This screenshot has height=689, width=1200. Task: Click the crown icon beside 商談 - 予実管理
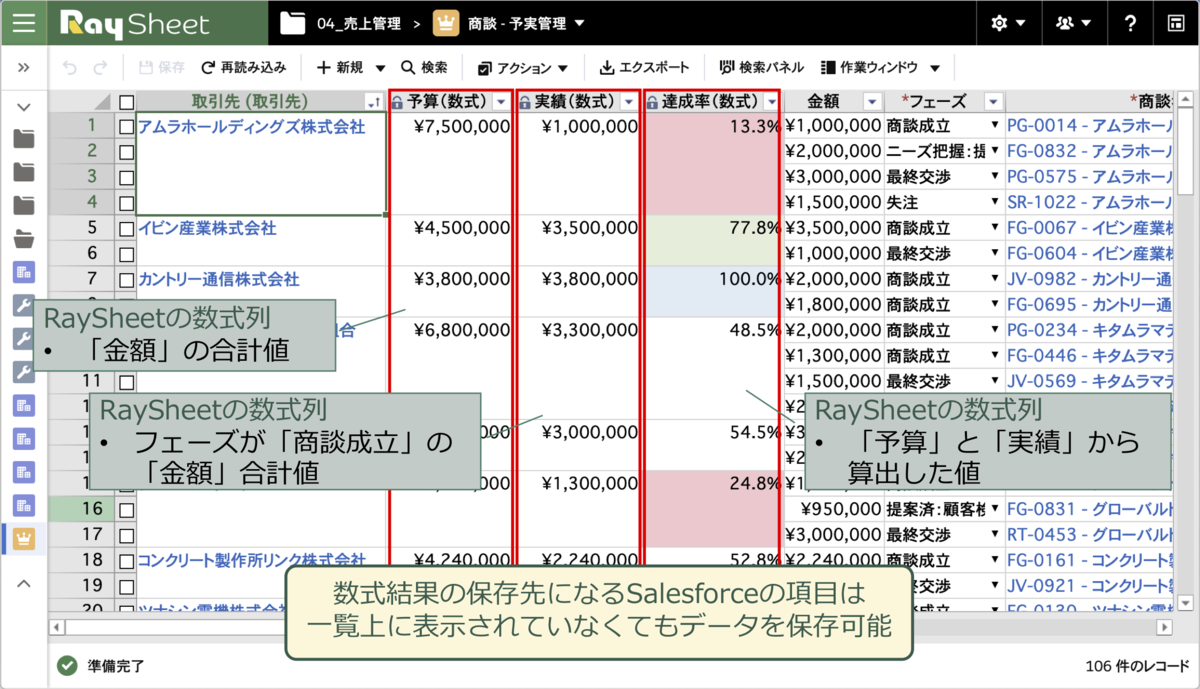(x=446, y=23)
